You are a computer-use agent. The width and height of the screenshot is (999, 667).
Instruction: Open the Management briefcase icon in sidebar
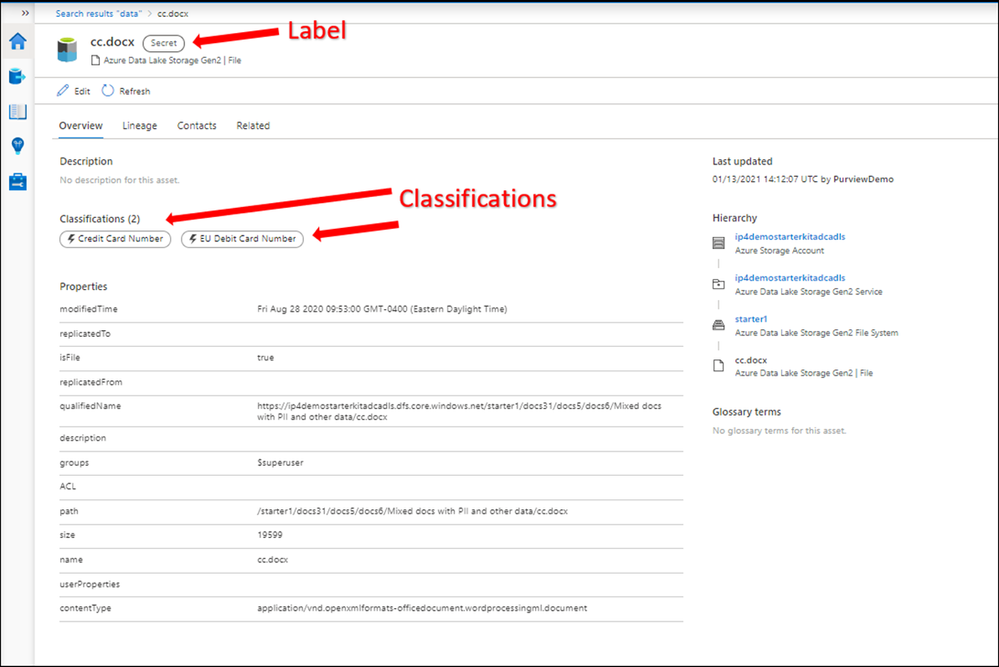click(18, 182)
